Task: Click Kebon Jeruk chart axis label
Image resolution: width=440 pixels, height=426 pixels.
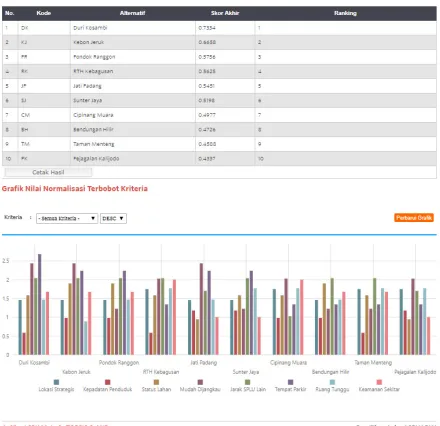Action: pos(76,372)
